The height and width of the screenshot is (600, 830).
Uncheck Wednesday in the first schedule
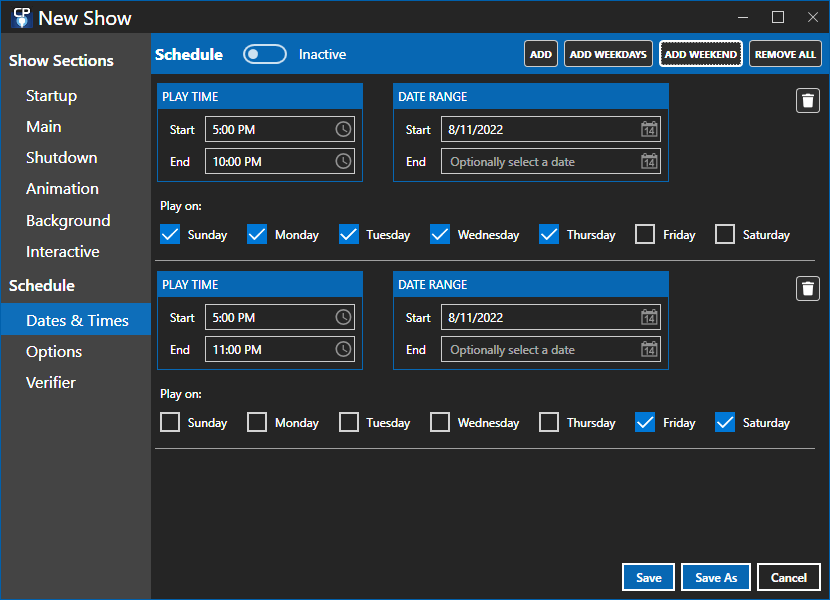tap(440, 234)
